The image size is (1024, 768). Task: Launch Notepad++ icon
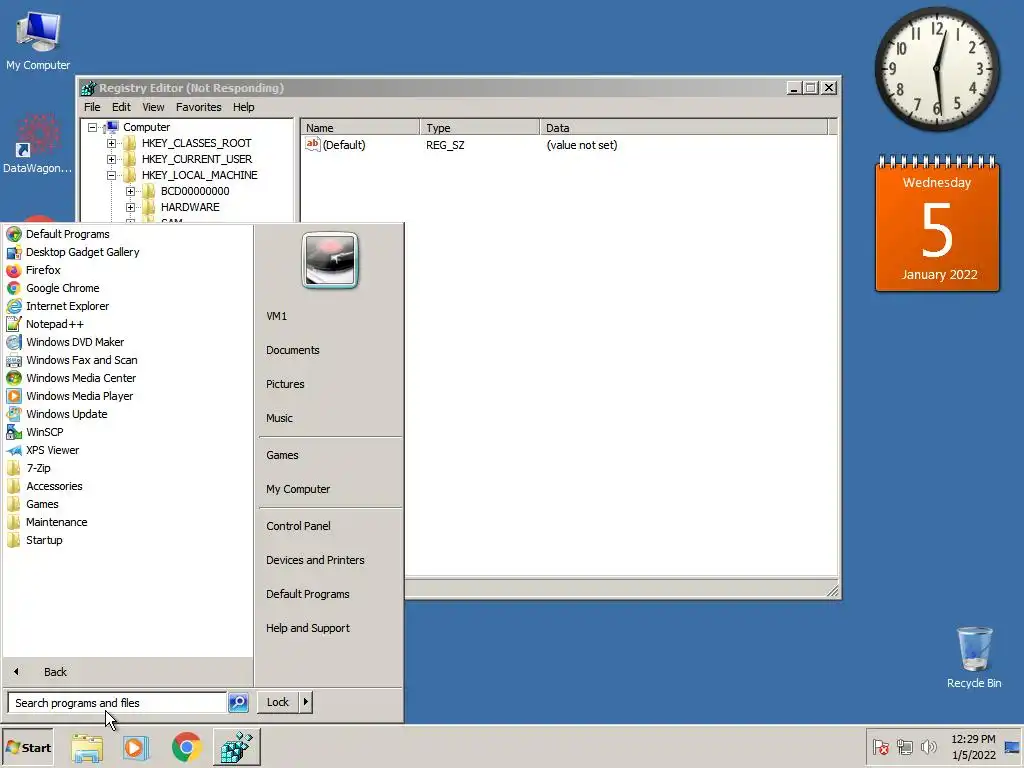click(x=14, y=324)
